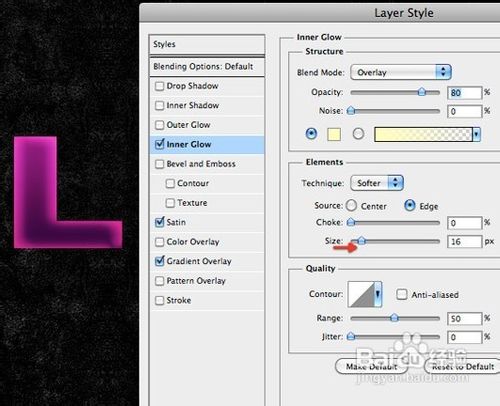Click the Size slider handle
The width and height of the screenshot is (500, 406).
(x=361, y=240)
